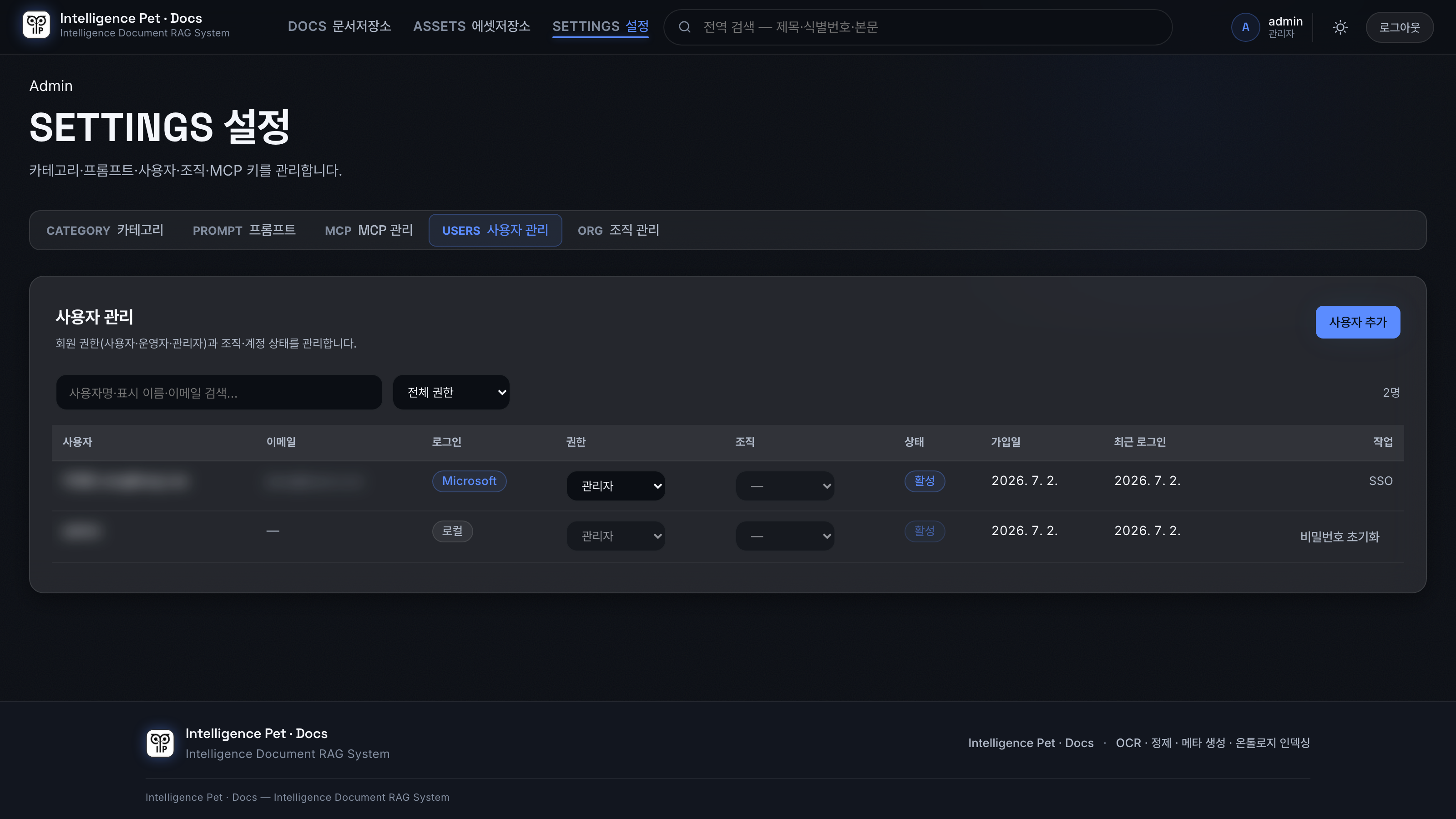Open the 전체 권한 filter dropdown
Image resolution: width=1456 pixels, height=819 pixels.
451,392
